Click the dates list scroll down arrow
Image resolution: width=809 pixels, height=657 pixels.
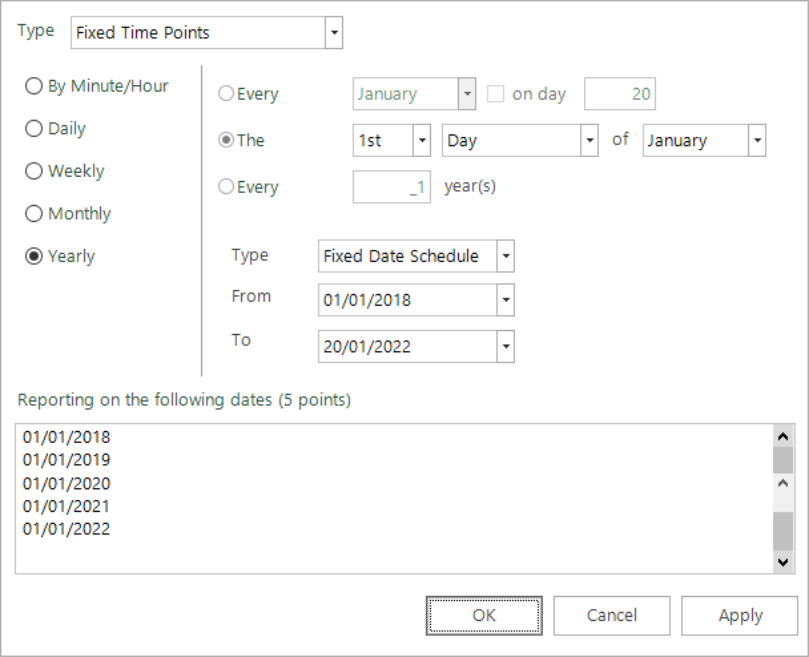(783, 562)
